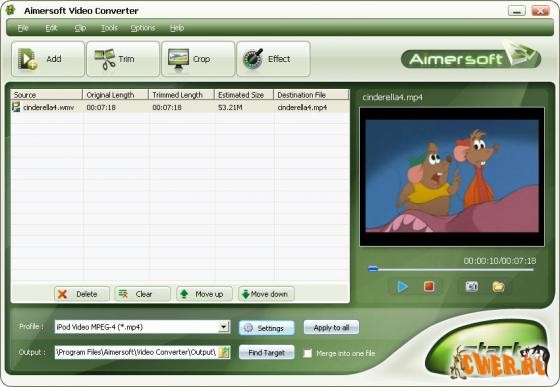Screen dimensions: 560x387
Task: Click the cinderella4.mp4 preview title
Action: [392, 97]
